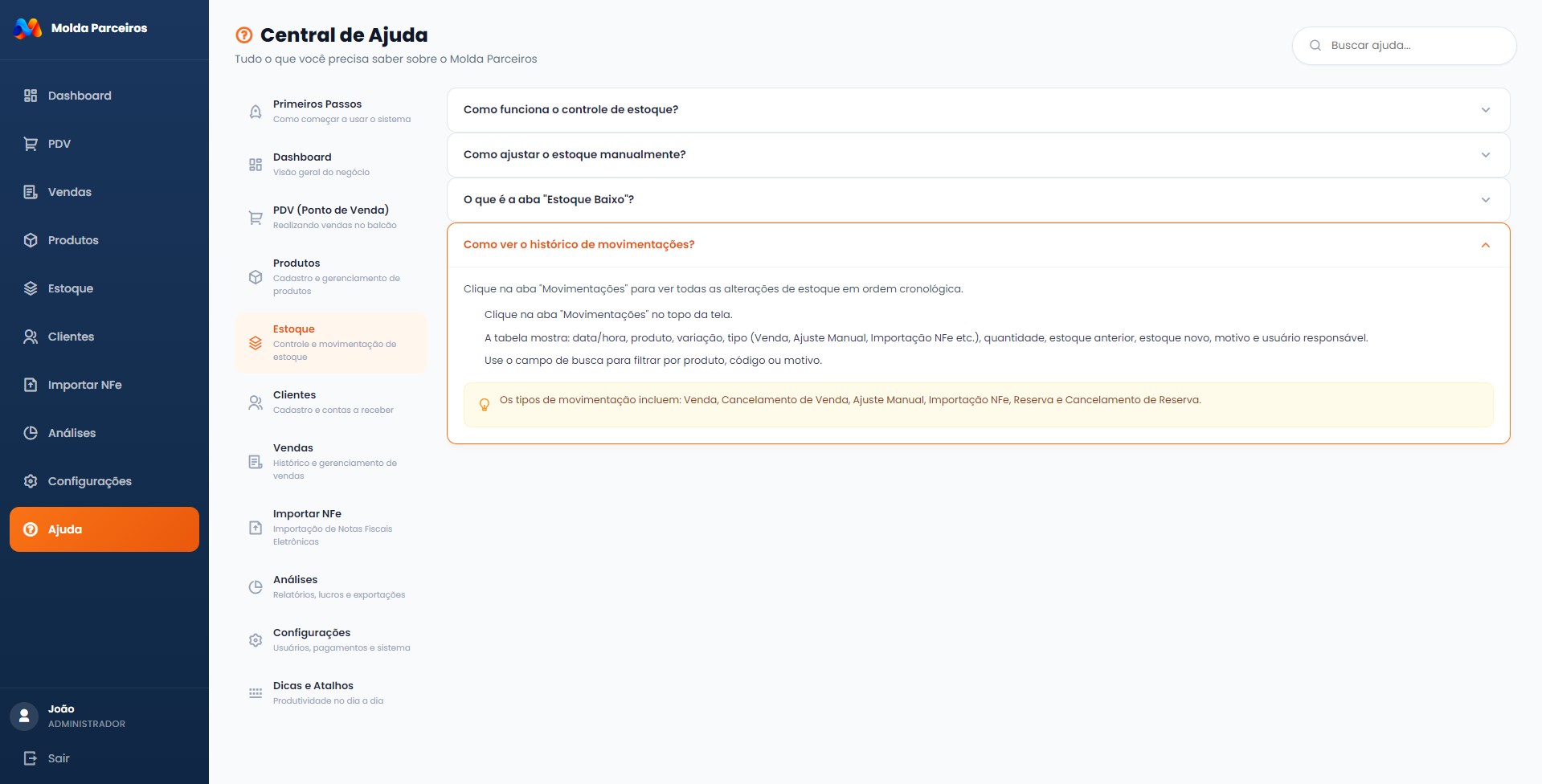Collapse the histórico de movimentações answer

[1485, 245]
